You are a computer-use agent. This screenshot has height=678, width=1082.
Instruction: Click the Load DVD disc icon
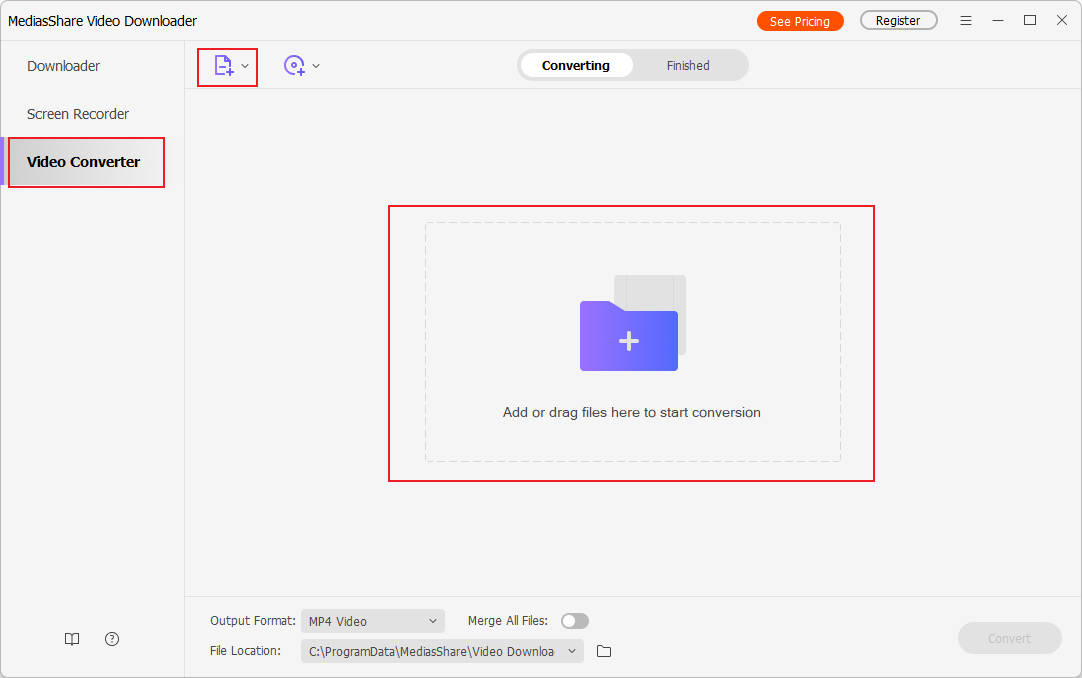[295, 66]
